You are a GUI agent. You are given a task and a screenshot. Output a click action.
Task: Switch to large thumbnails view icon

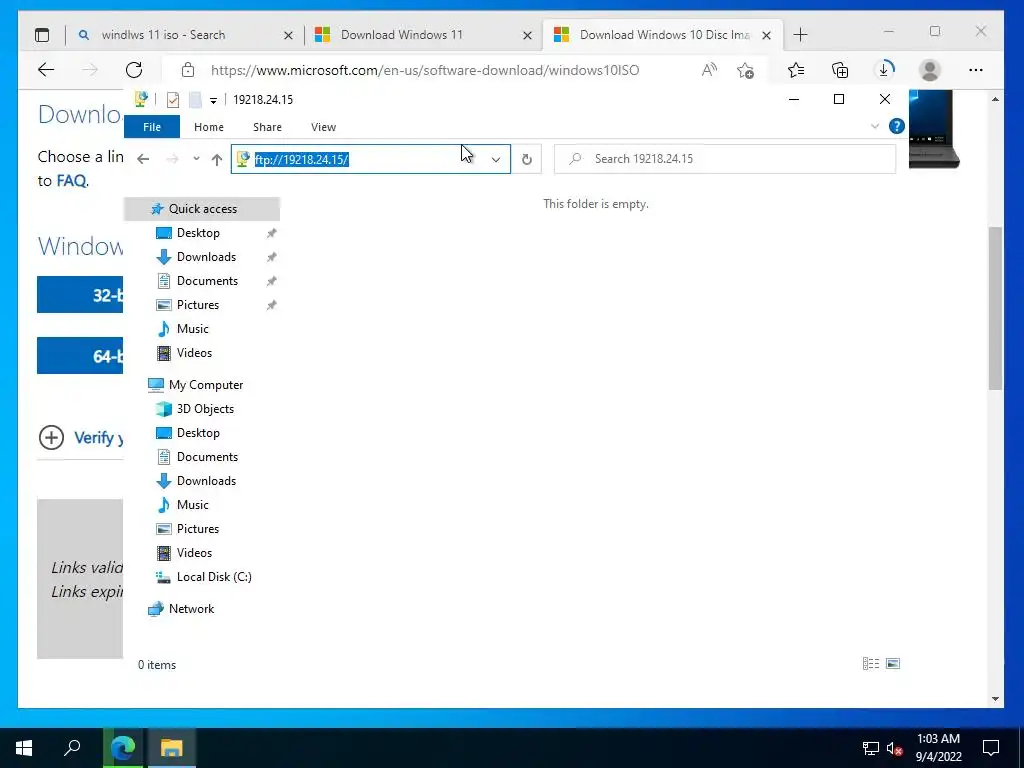[x=893, y=664]
